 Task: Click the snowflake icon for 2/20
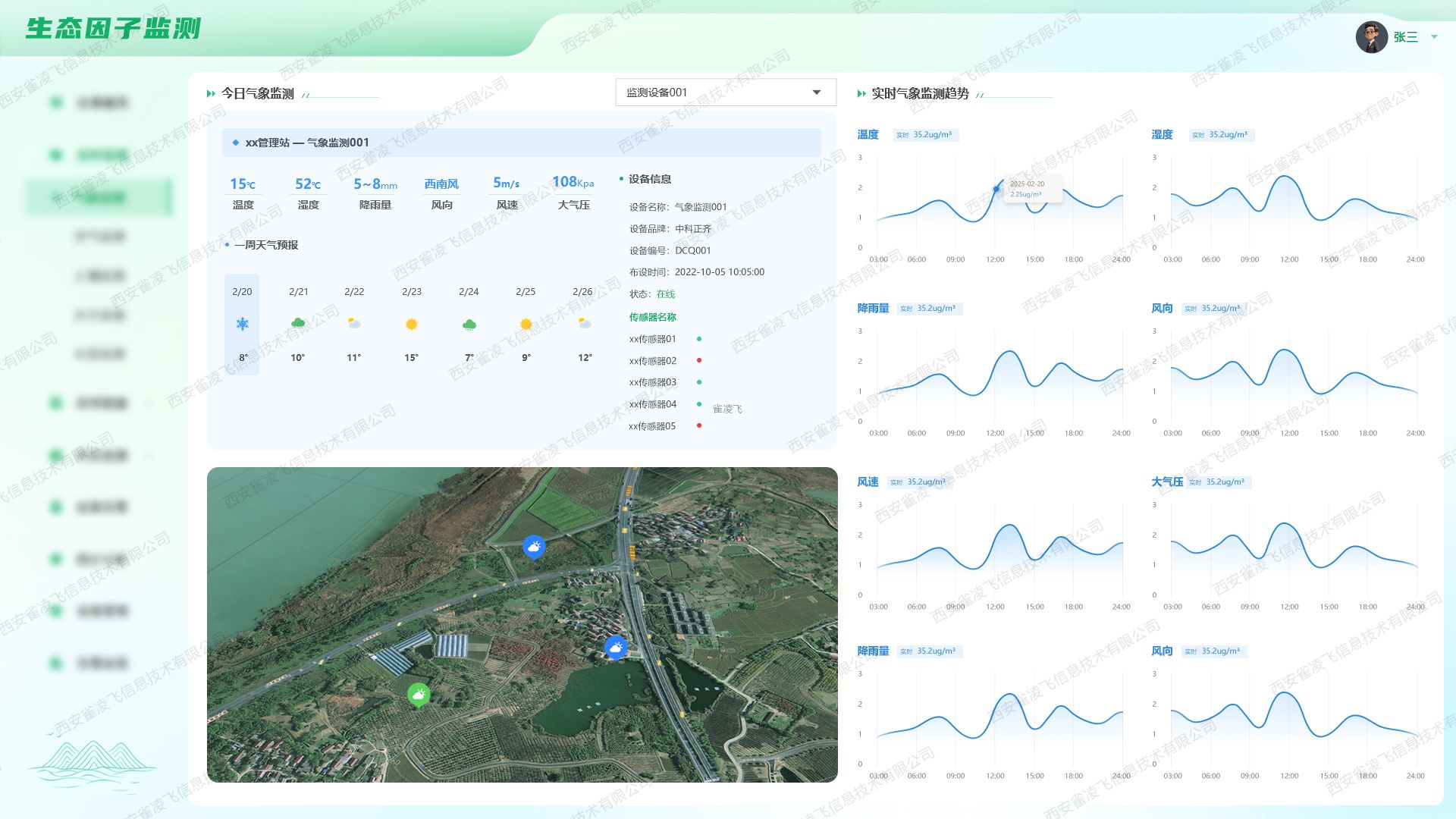tap(242, 325)
